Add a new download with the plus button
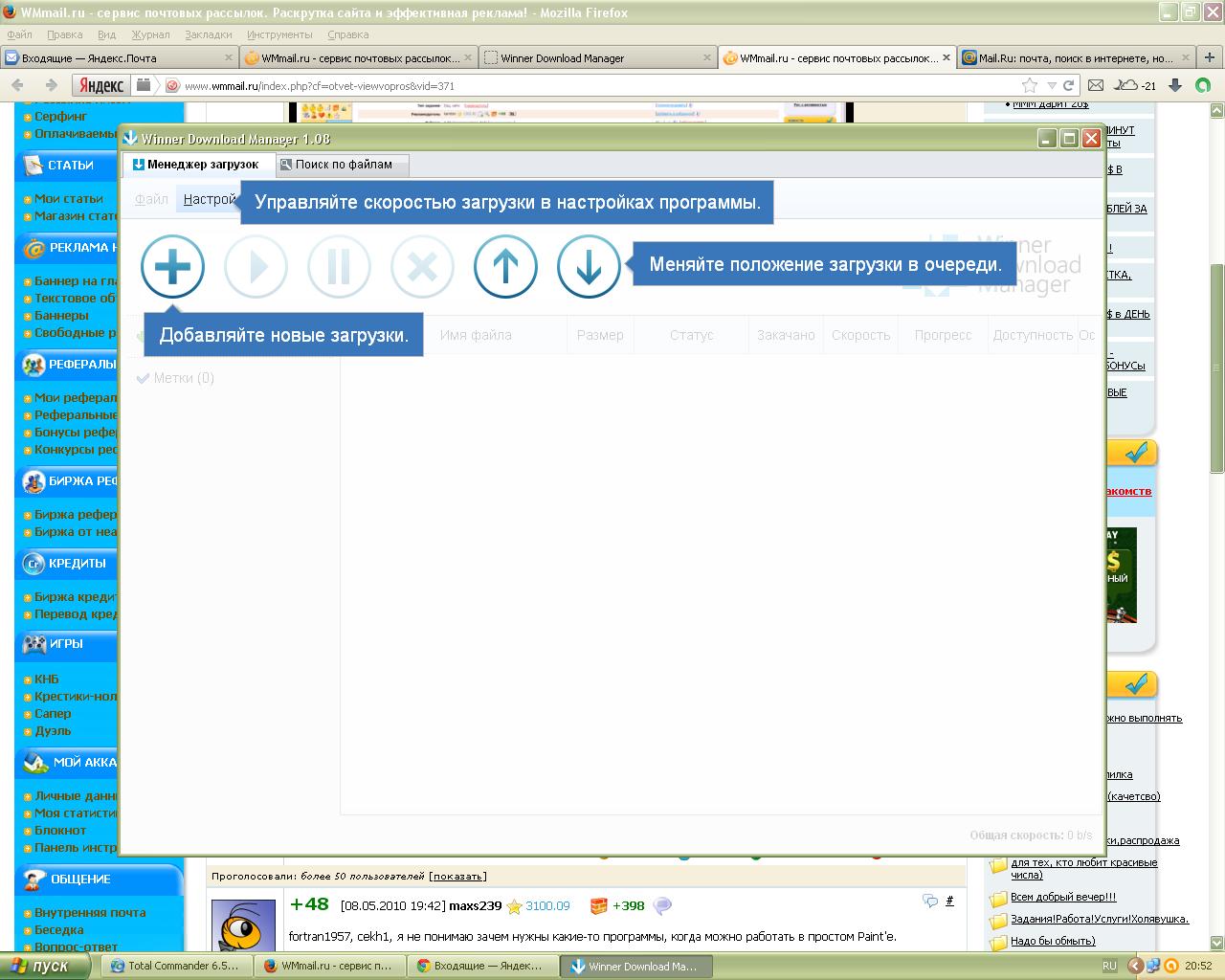The height and width of the screenshot is (980, 1225). point(172,266)
